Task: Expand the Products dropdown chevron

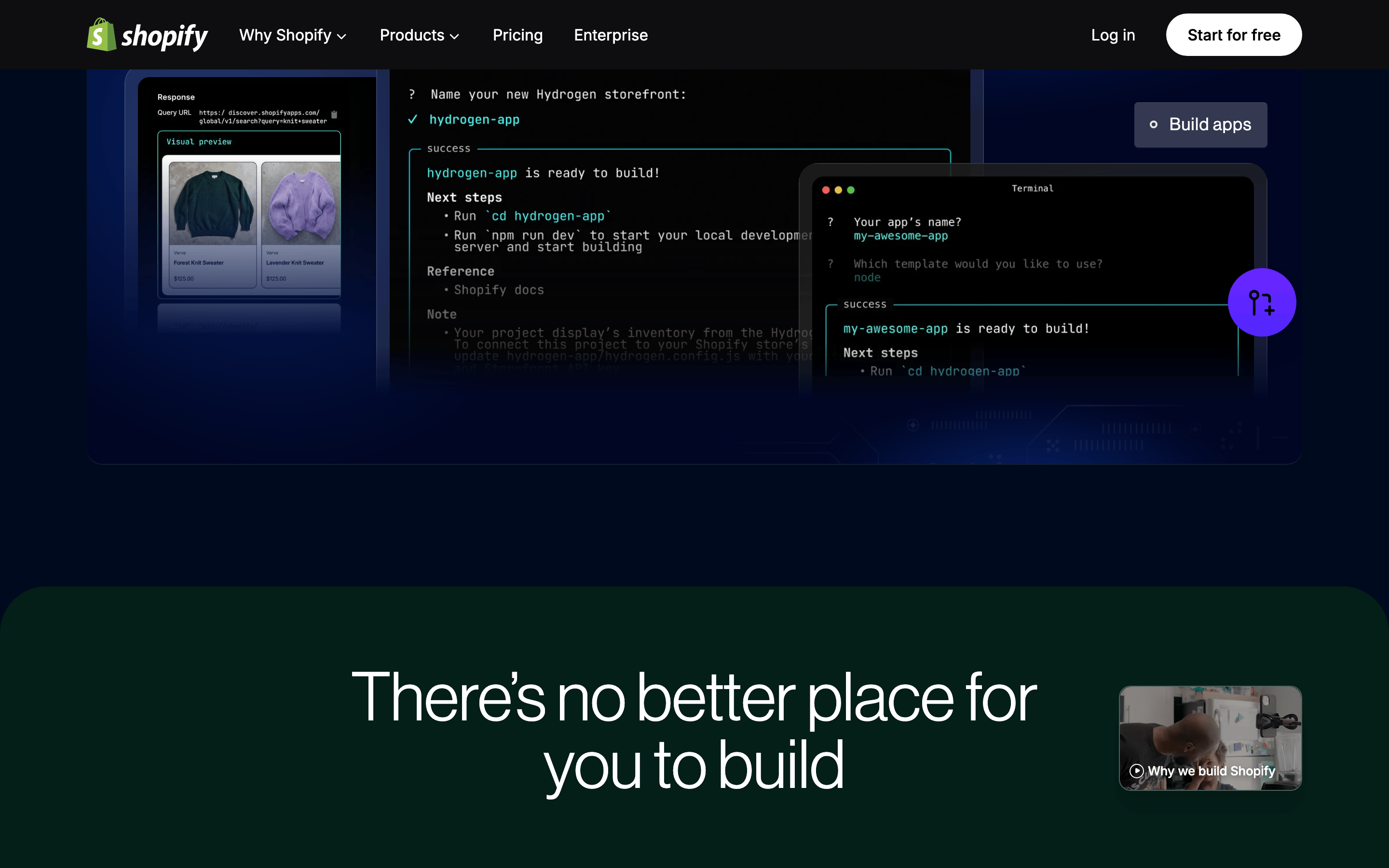Action: [x=455, y=37]
